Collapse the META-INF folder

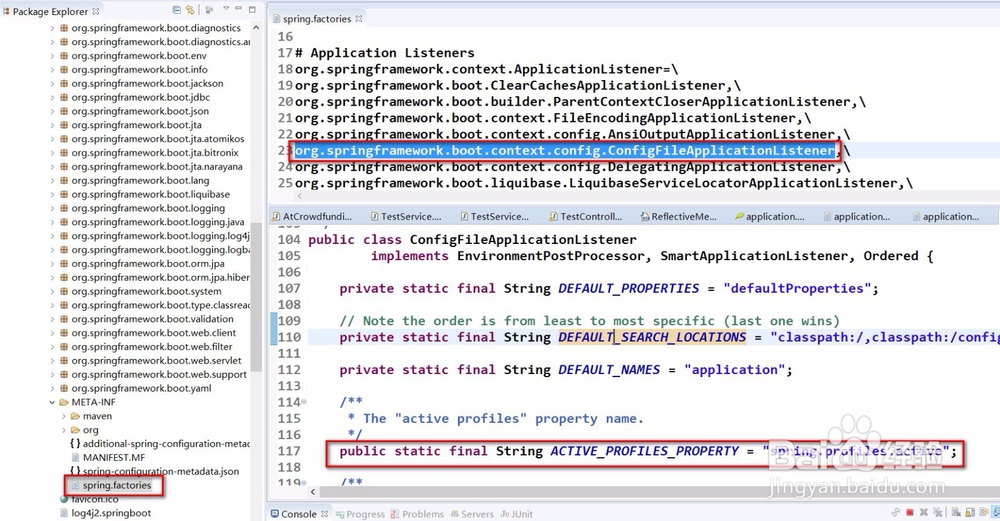pos(52,402)
